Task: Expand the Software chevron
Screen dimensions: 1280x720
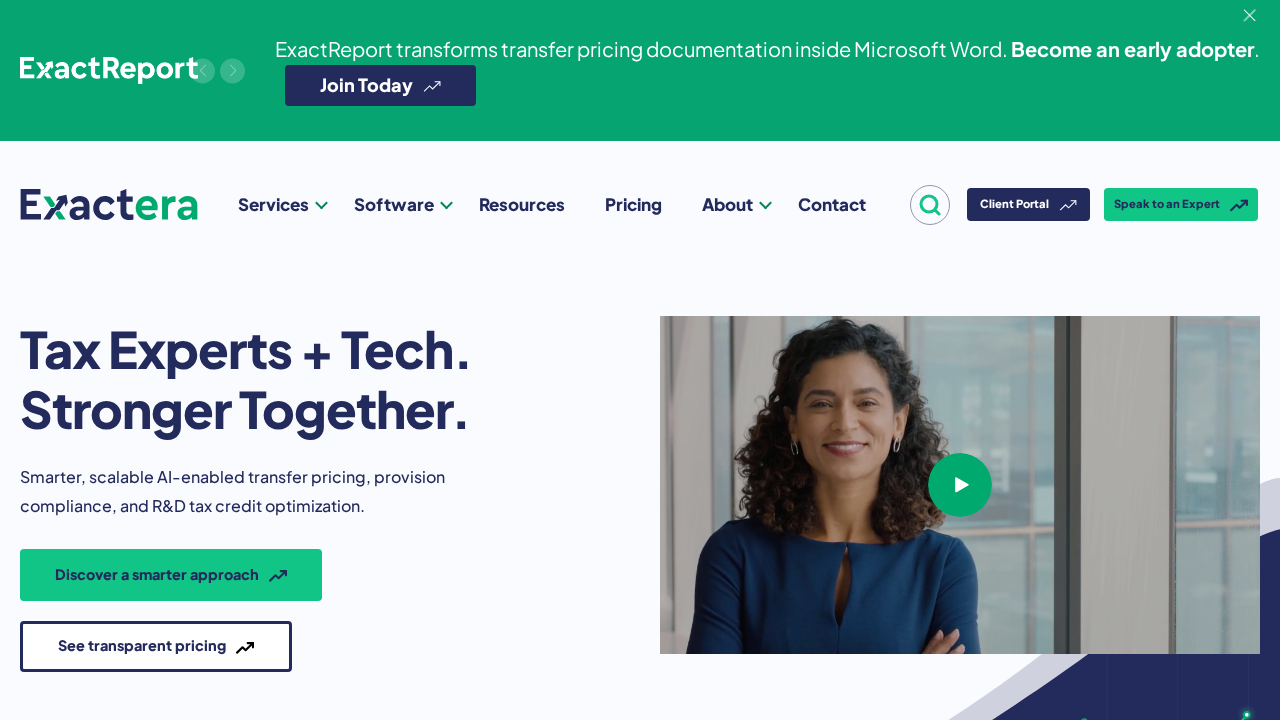Action: click(x=447, y=205)
